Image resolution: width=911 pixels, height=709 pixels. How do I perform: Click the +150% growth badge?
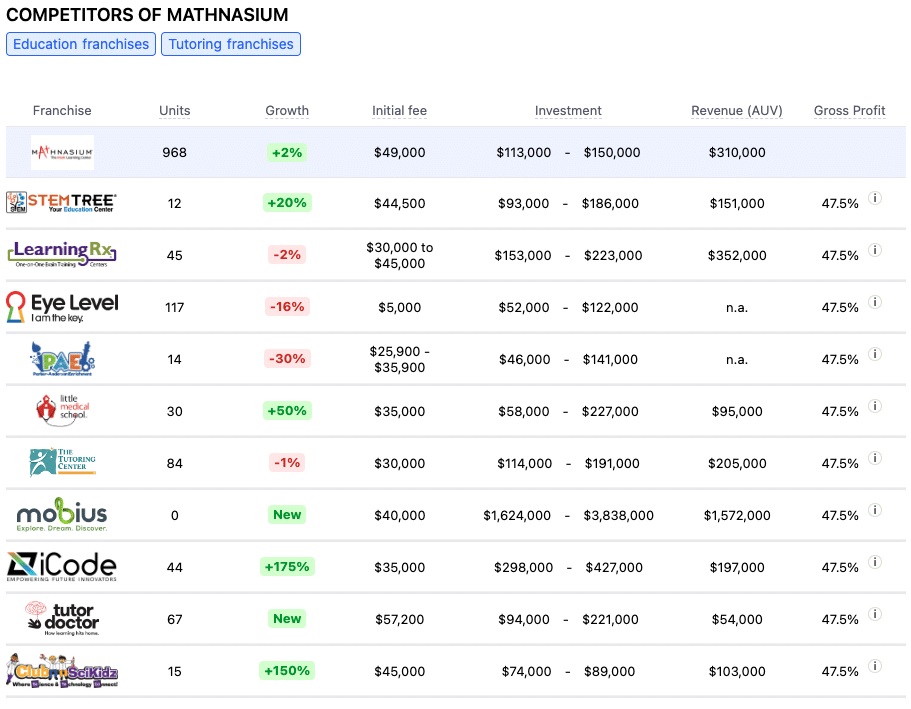click(x=287, y=671)
